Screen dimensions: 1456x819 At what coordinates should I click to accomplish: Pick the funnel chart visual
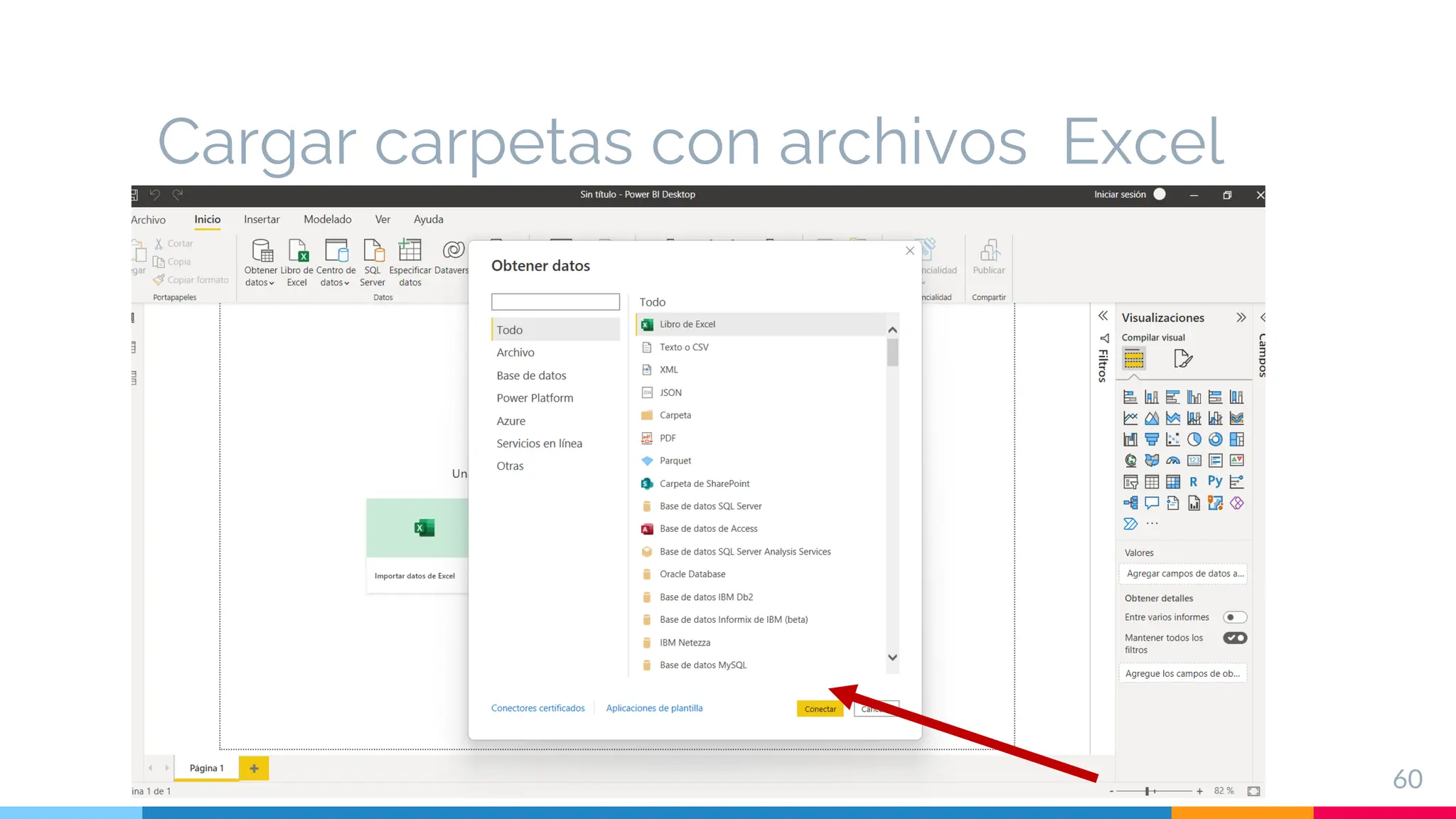click(x=1152, y=439)
